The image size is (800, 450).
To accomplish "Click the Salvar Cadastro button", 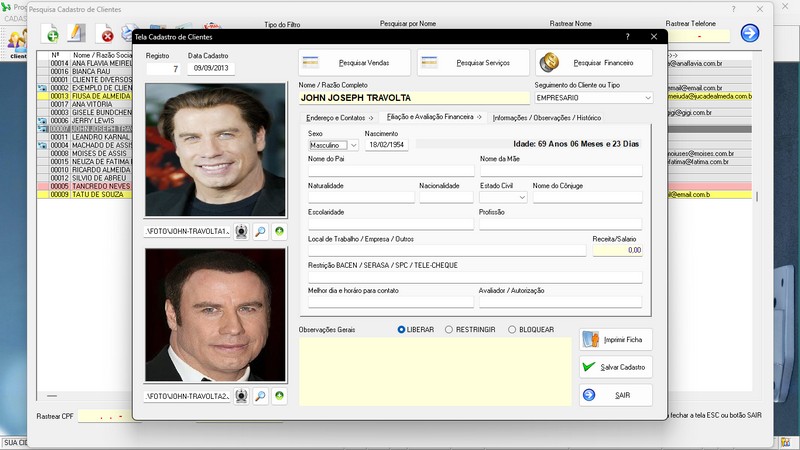I will tap(616, 367).
